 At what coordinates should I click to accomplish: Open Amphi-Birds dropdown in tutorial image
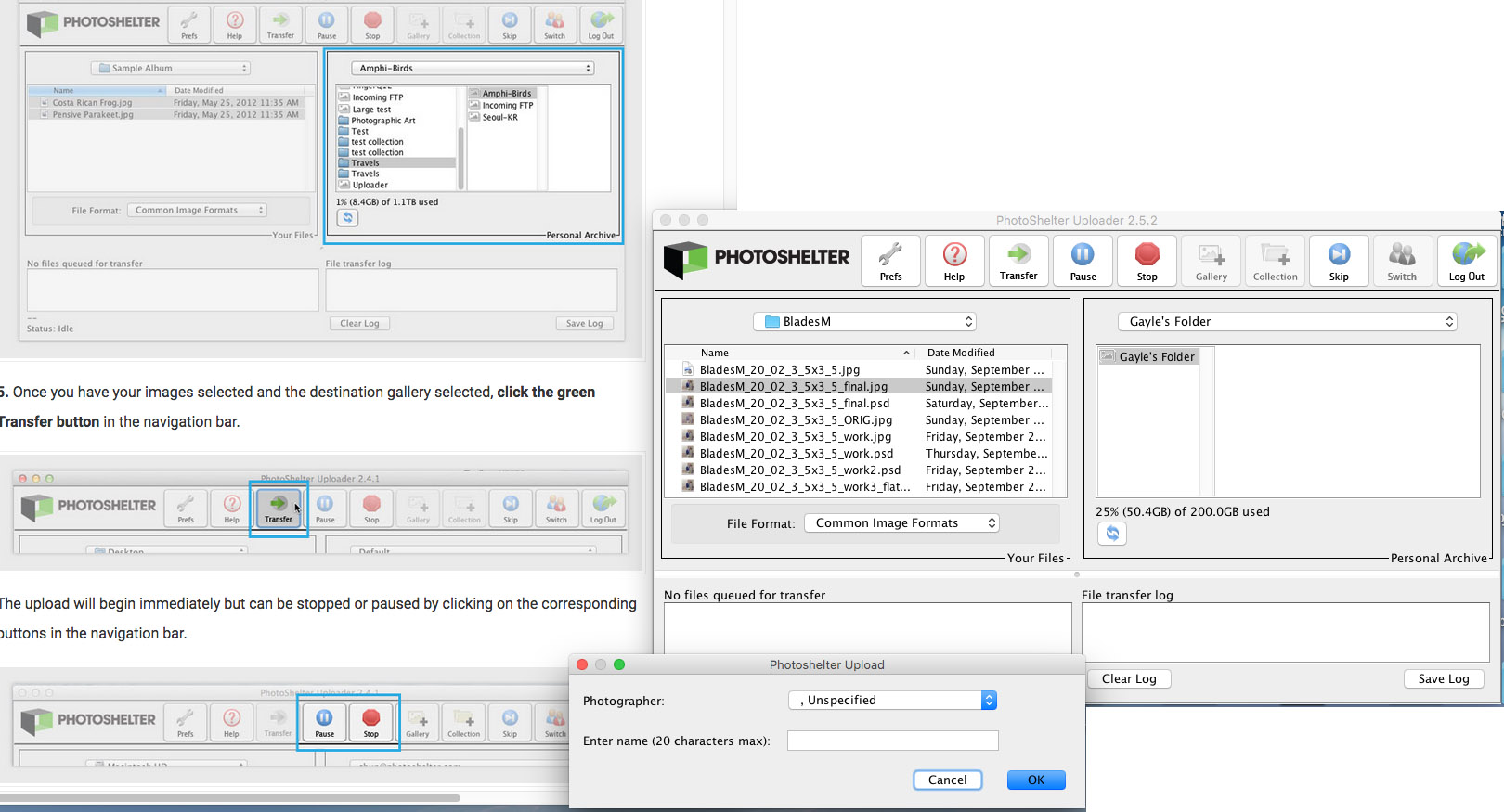[473, 68]
